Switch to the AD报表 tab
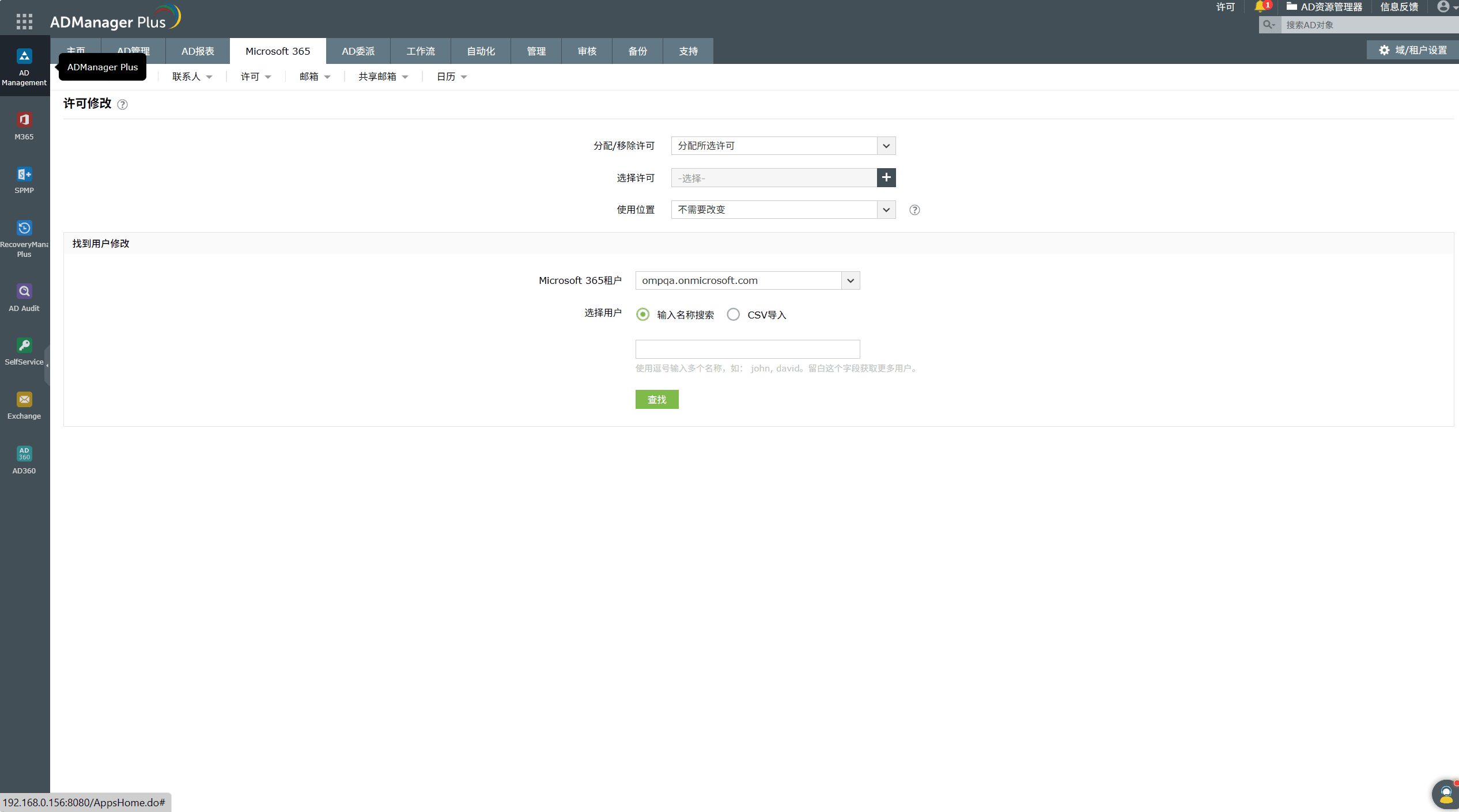1459x812 pixels. pyautogui.click(x=198, y=51)
